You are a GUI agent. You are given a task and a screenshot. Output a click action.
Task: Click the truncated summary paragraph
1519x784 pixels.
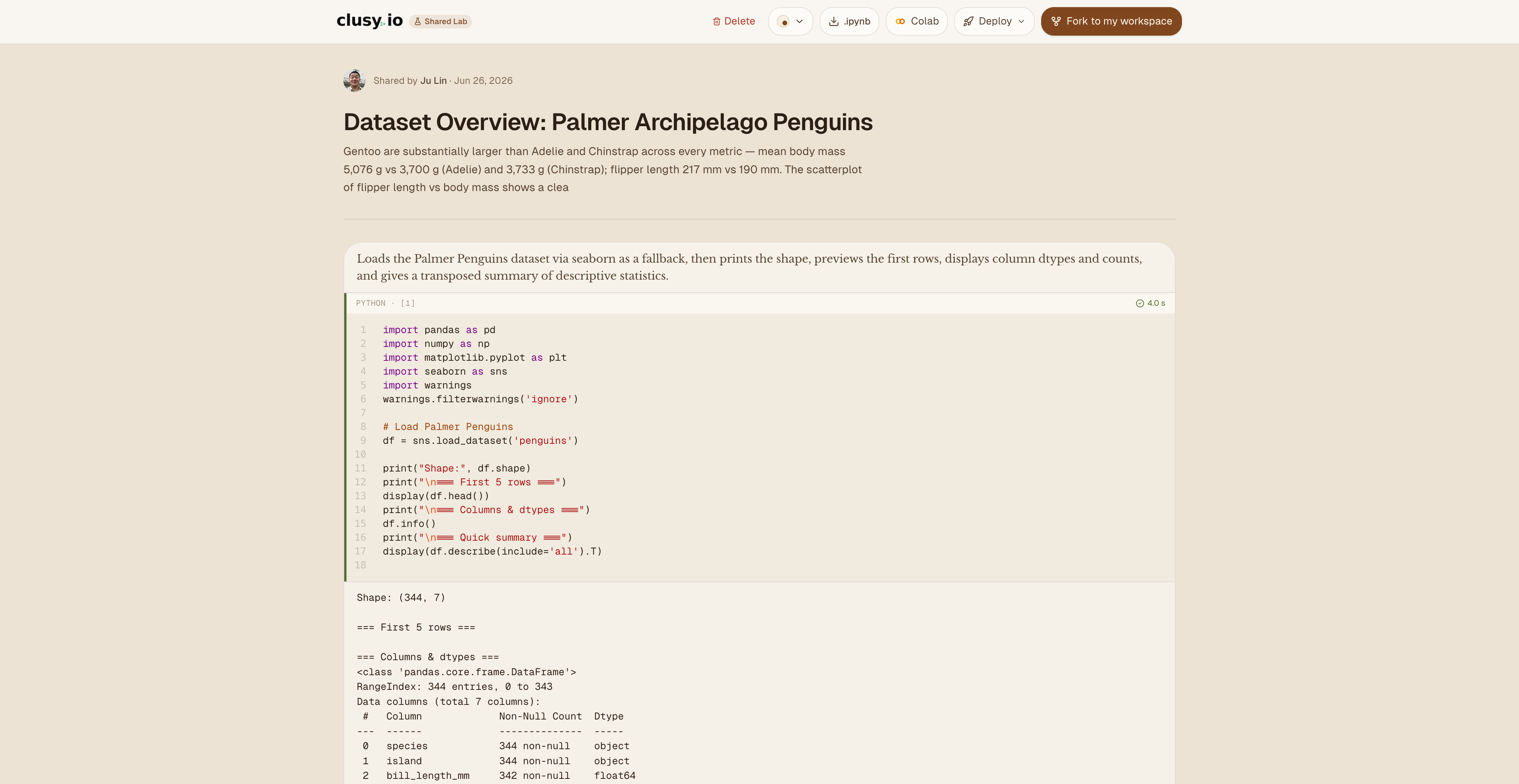[x=602, y=169]
